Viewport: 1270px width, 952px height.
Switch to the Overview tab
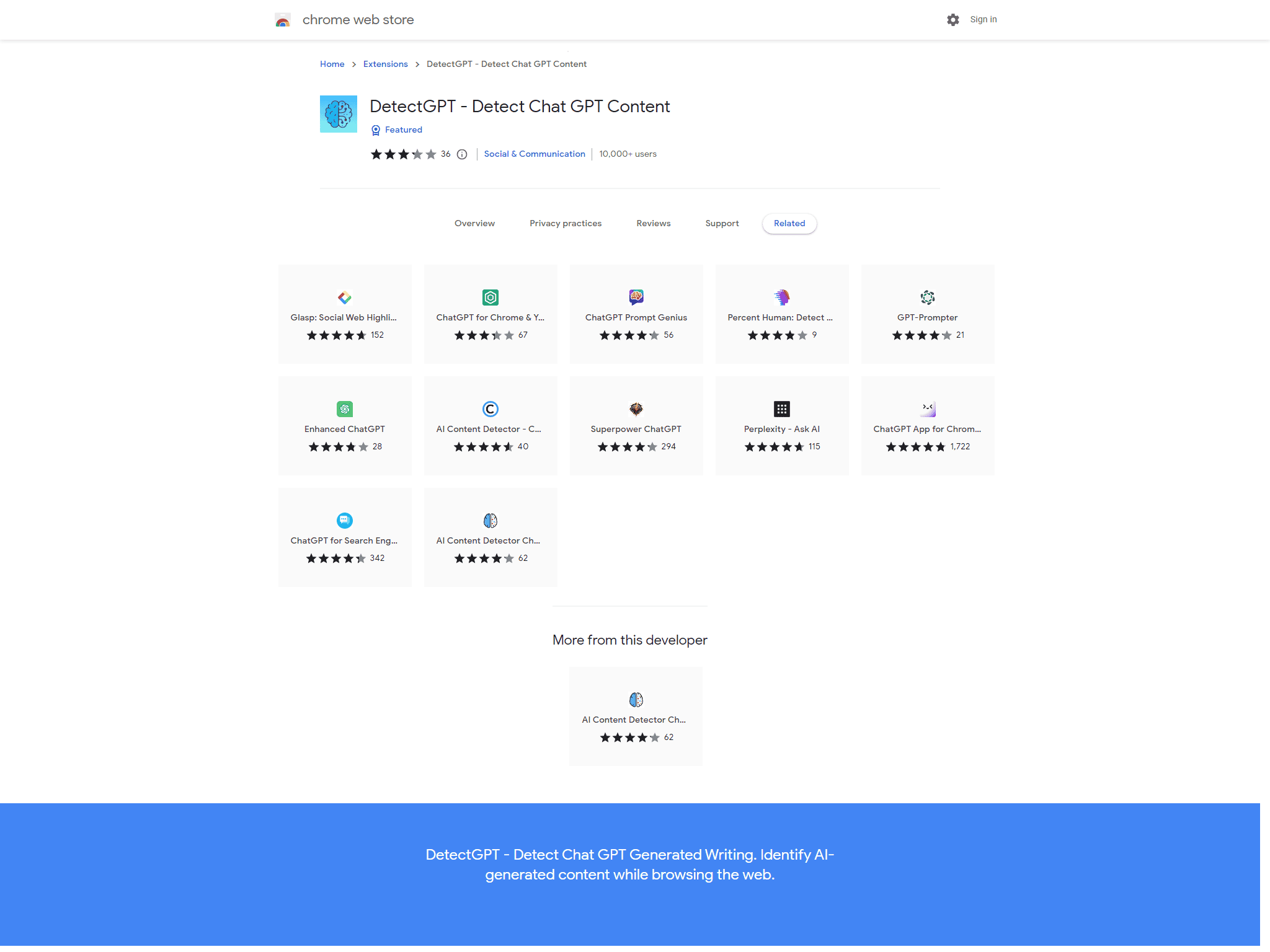474,224
